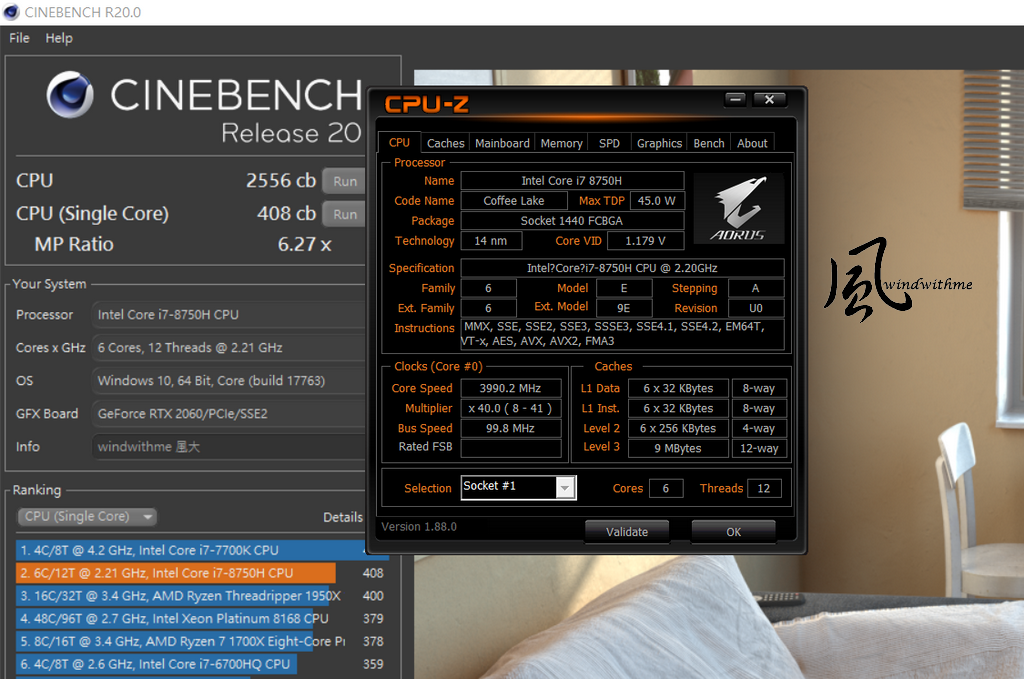Select the CPU tab in CPU-Z

[x=399, y=142]
